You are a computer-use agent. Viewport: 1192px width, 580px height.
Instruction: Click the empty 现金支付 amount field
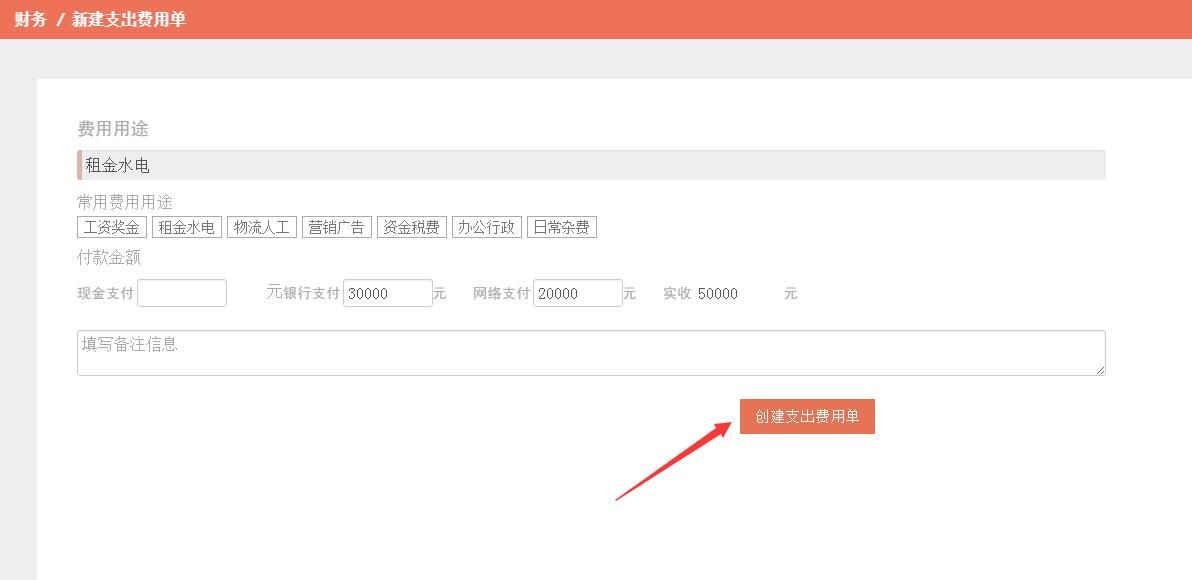pyautogui.click(x=182, y=293)
